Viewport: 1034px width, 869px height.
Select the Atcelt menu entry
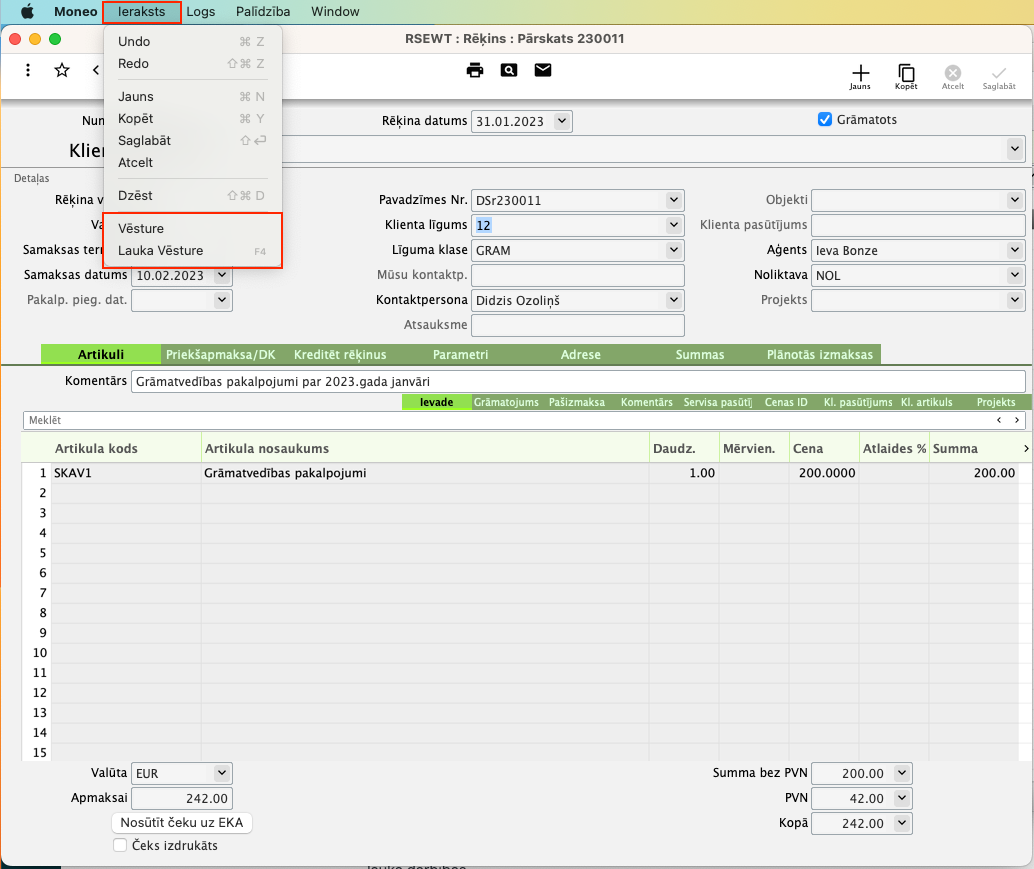193,162
